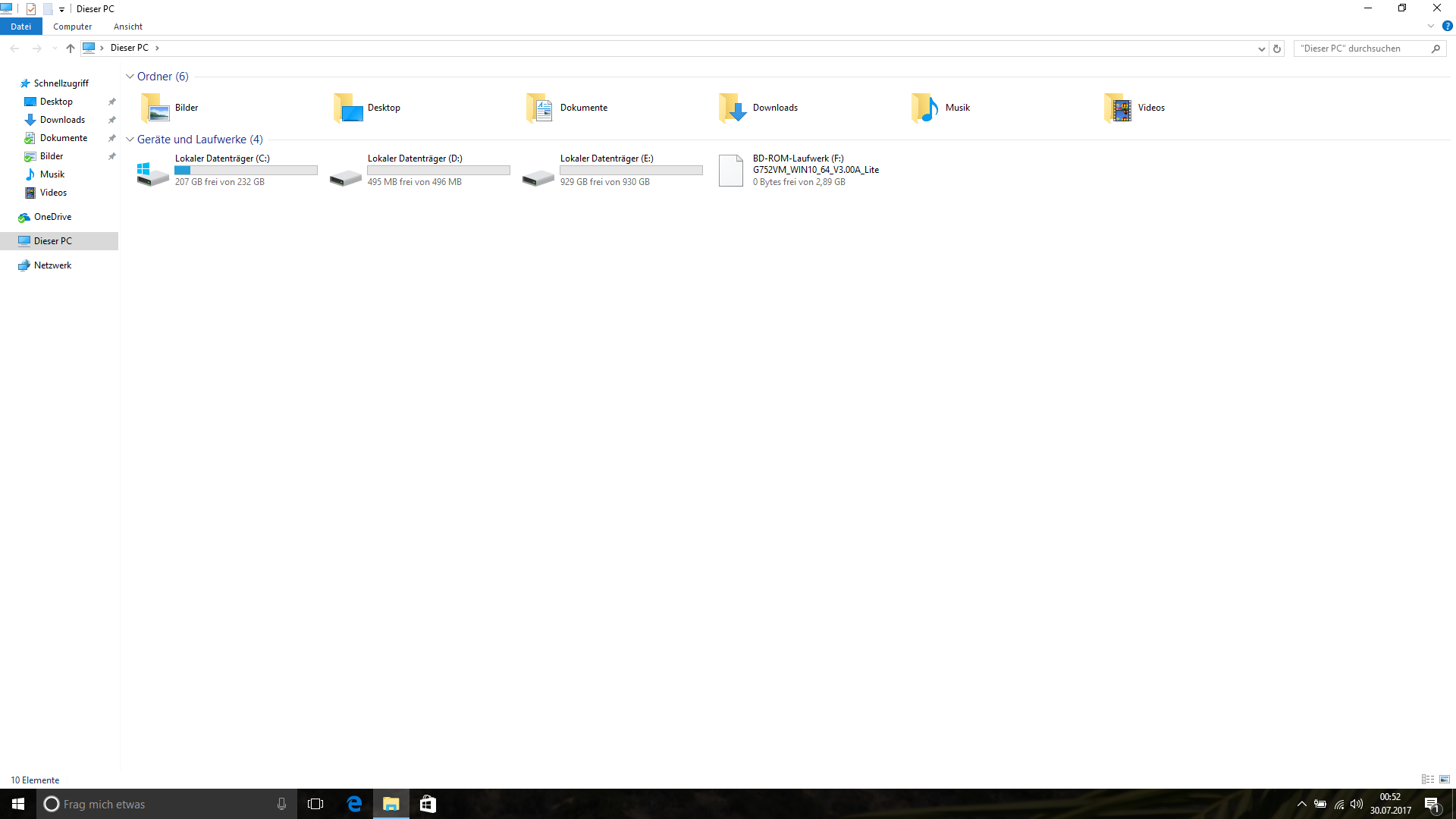Select the BD-ROM drive F: icon
1456x819 pixels.
tap(731, 170)
